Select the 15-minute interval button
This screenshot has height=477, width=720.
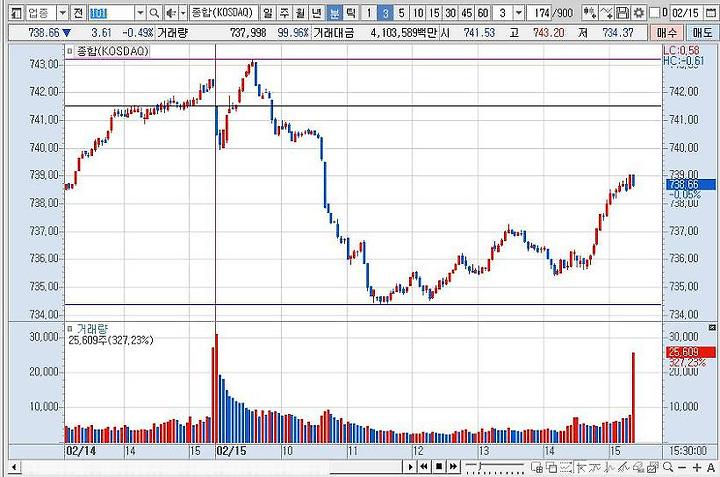(434, 13)
